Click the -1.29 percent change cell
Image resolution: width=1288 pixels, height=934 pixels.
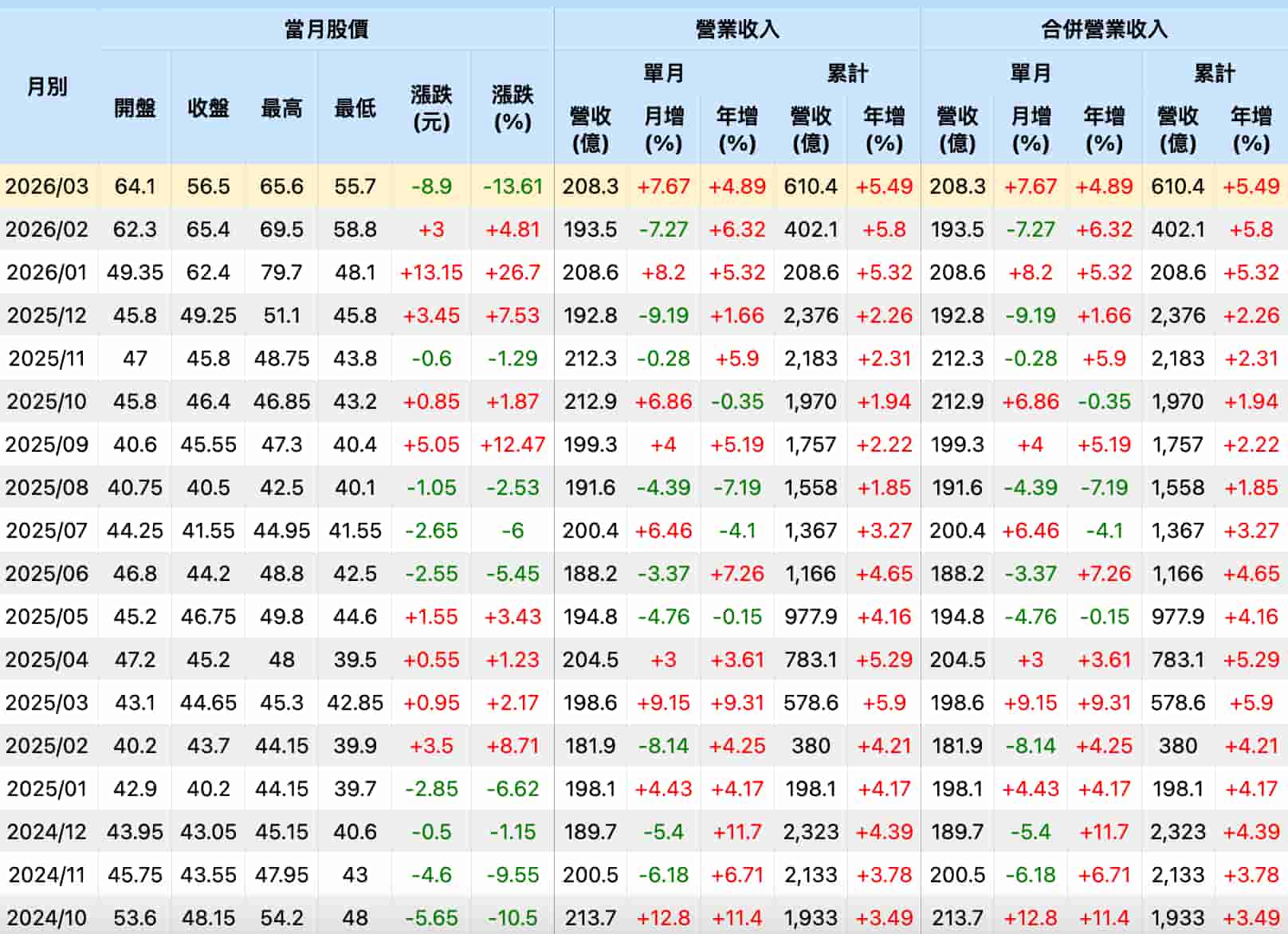tap(512, 359)
